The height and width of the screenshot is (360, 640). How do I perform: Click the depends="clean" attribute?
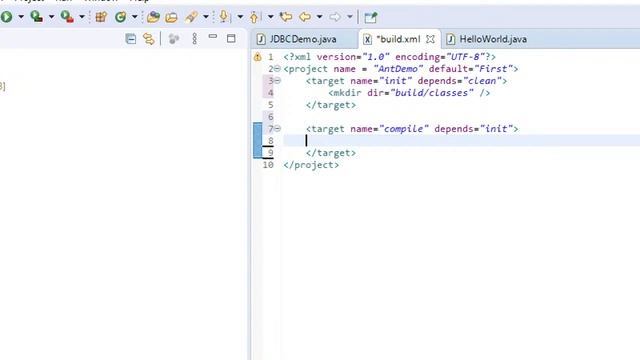pos(459,81)
